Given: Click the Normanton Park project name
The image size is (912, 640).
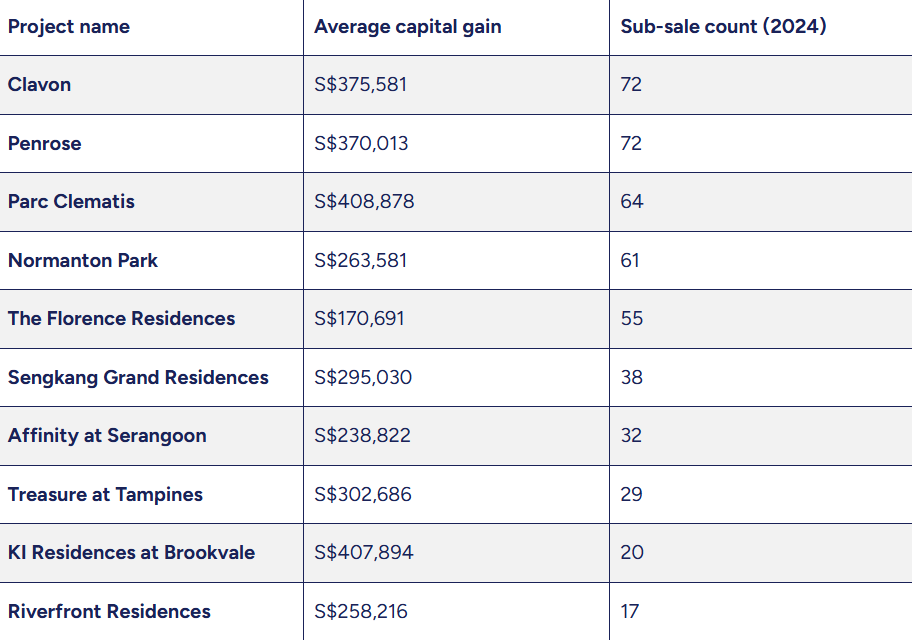Looking at the screenshot, I should pyautogui.click(x=83, y=260).
